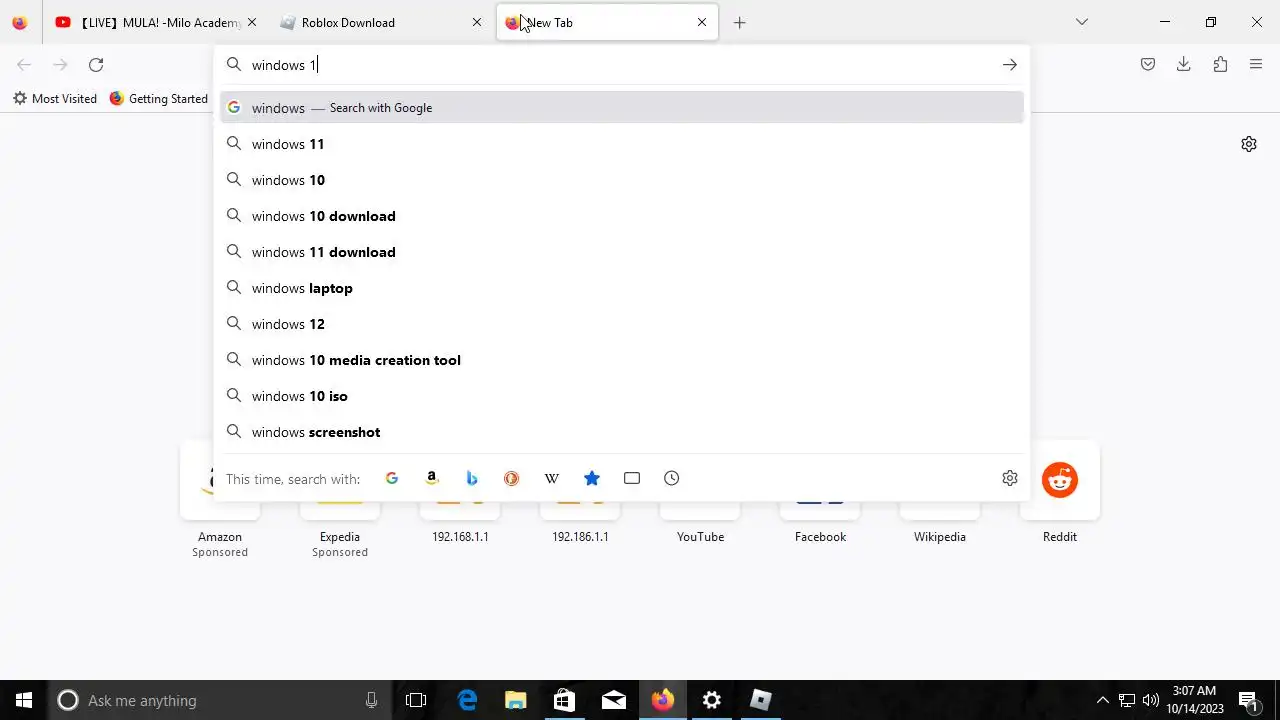Click the Cortana microphone icon
Screen dimensions: 1280x720
[371, 700]
